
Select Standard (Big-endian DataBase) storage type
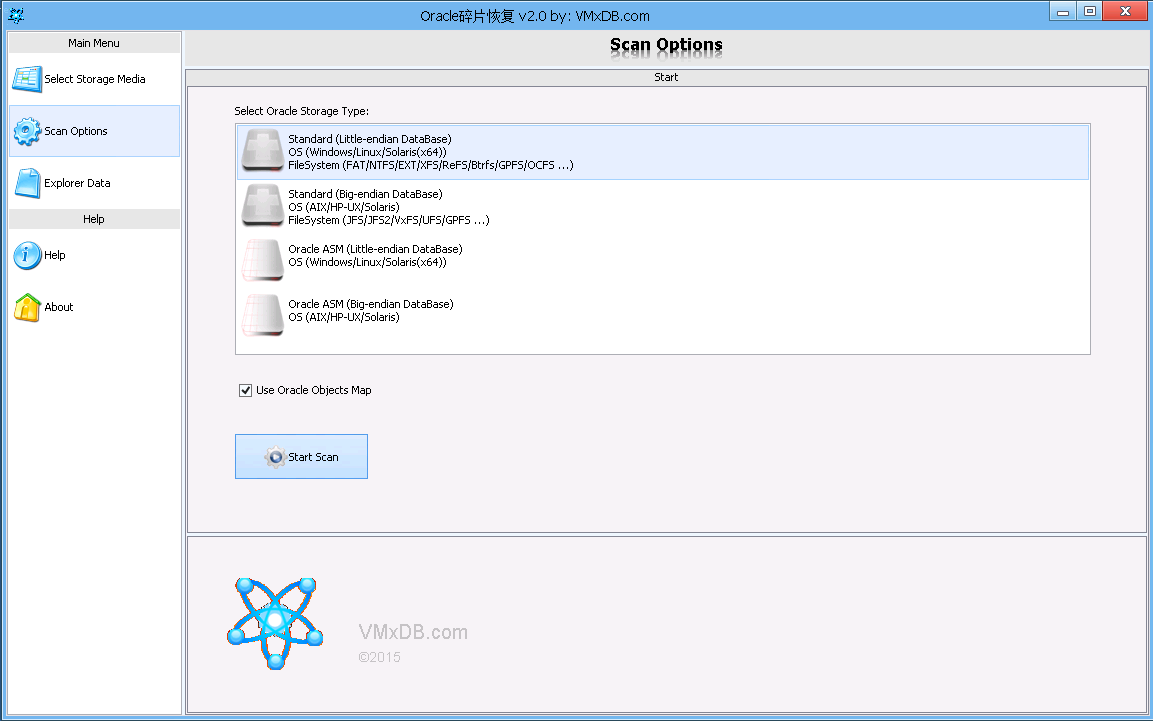pyautogui.click(x=663, y=207)
